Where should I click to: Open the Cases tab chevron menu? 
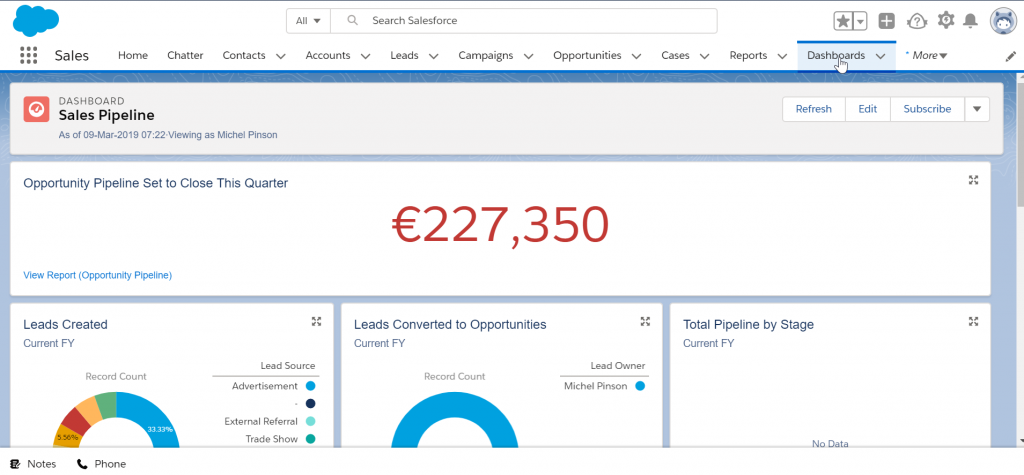point(705,56)
